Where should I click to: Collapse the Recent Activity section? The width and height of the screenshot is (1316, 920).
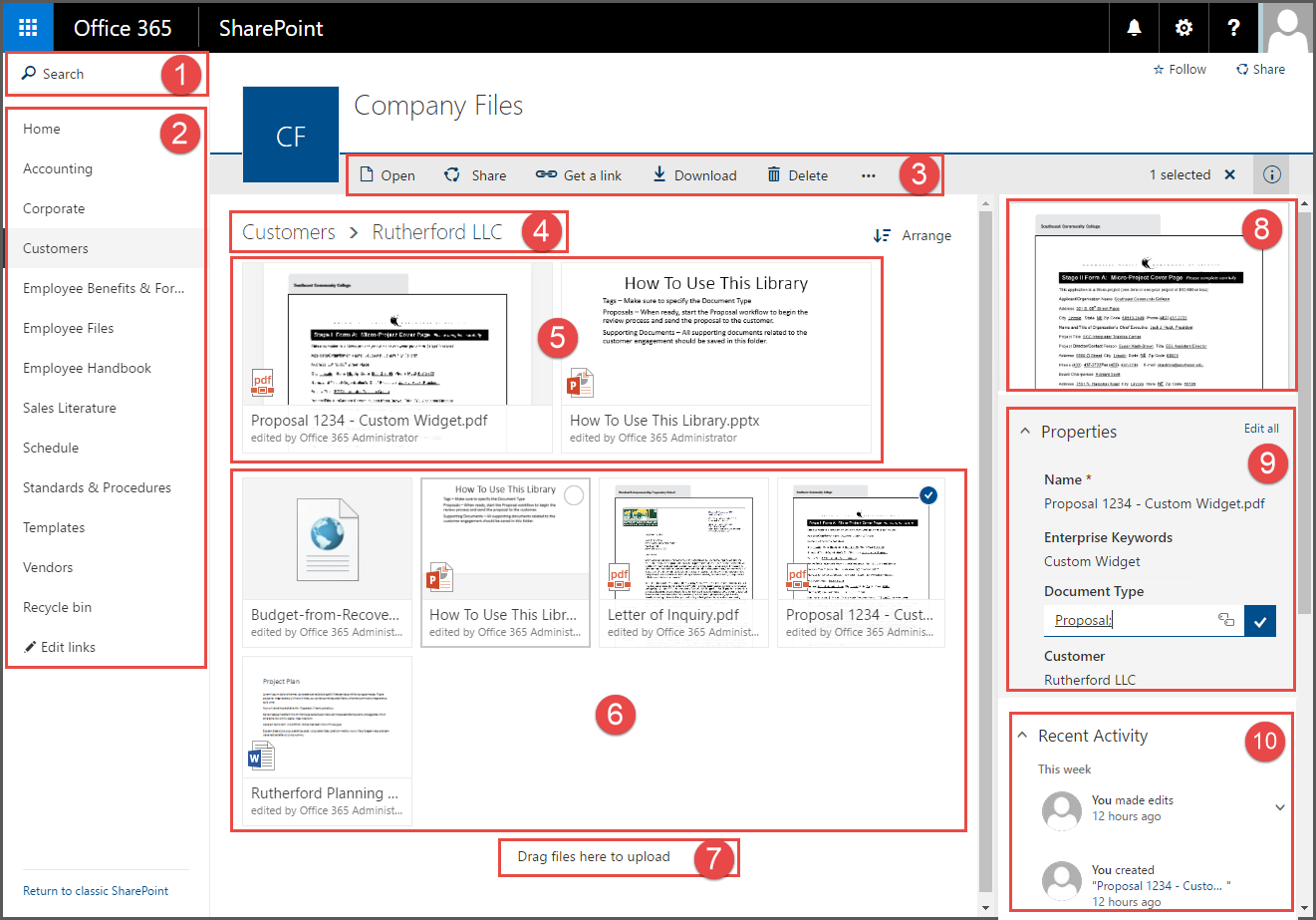coord(1021,736)
